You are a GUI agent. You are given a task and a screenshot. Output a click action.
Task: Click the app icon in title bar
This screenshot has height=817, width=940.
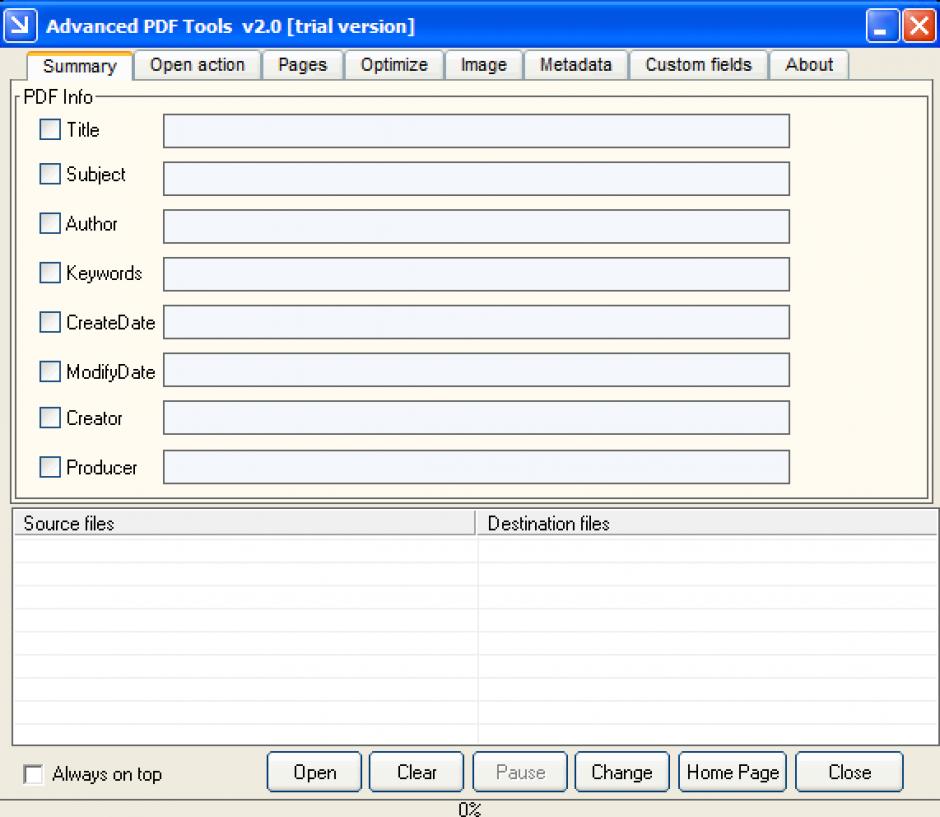[20, 26]
